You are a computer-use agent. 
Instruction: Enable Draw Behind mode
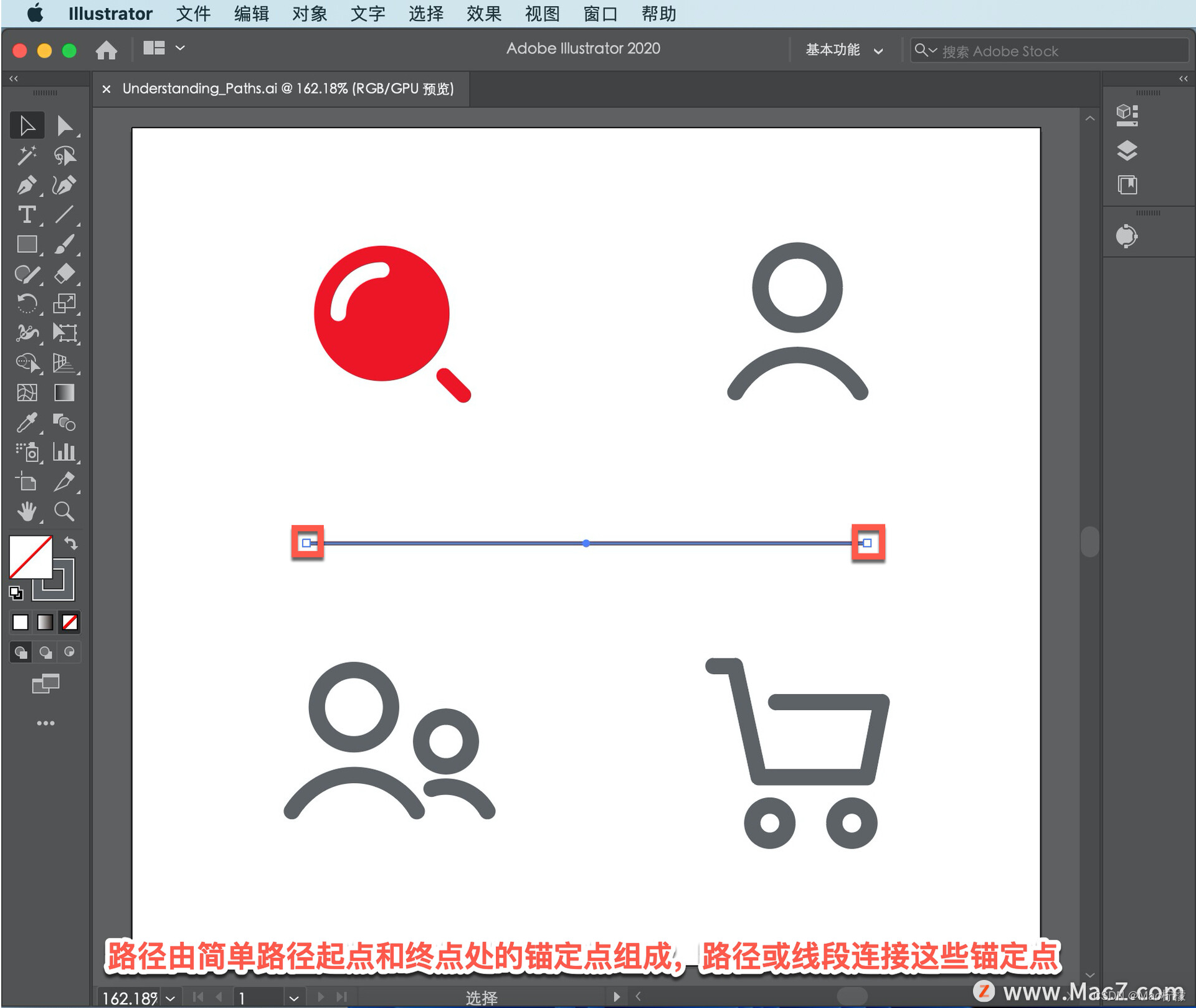point(45,652)
